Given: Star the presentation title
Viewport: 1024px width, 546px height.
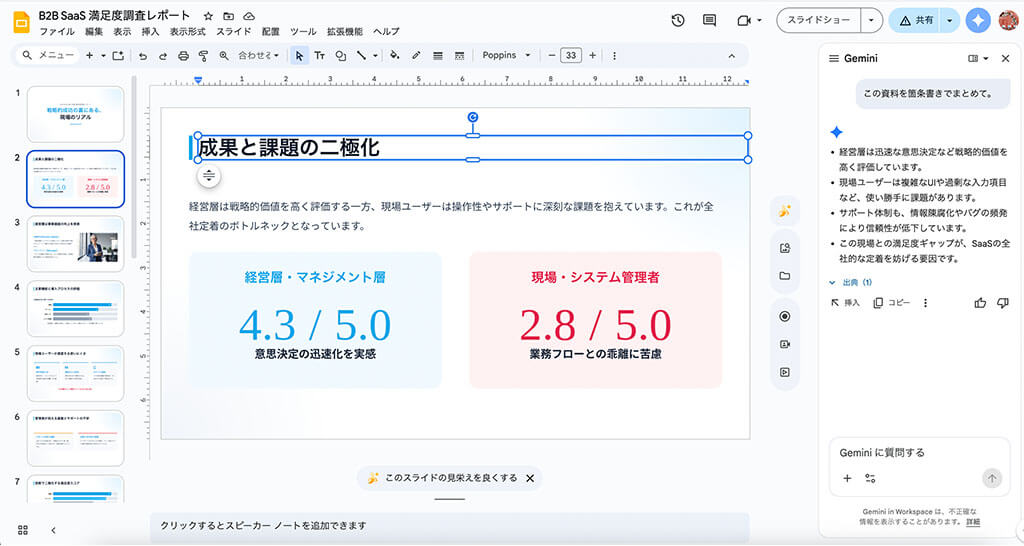Looking at the screenshot, I should [208, 16].
